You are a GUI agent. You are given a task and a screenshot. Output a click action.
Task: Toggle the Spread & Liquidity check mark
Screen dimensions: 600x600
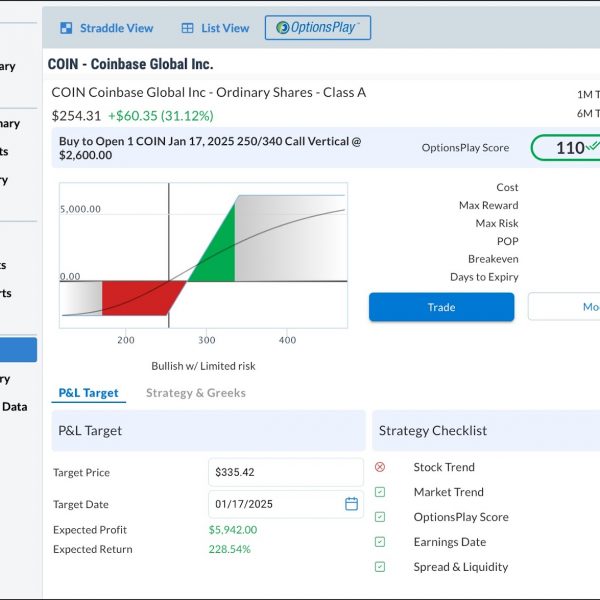click(x=380, y=567)
